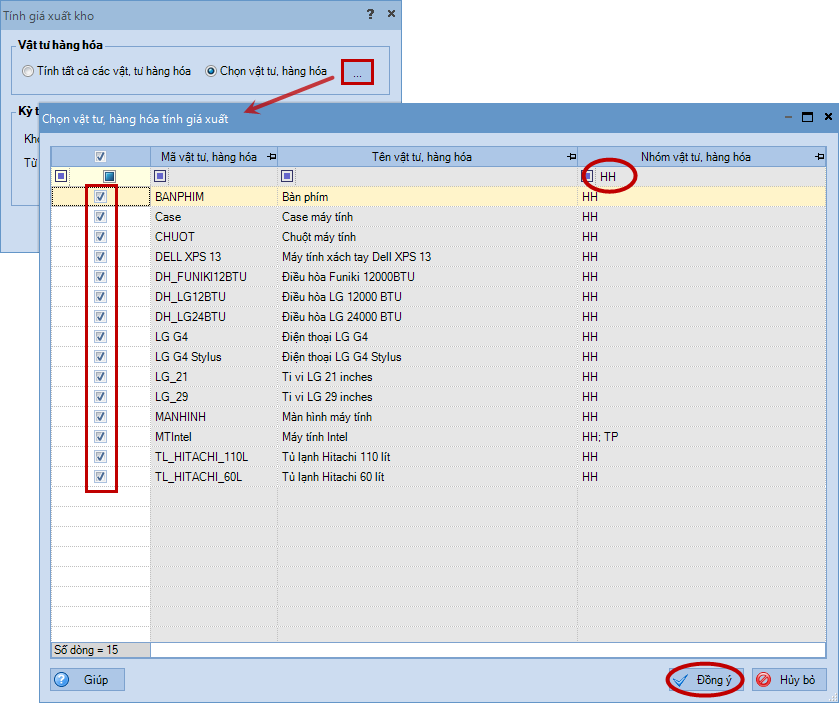Open the checkbox column filter dropdown

point(110,177)
